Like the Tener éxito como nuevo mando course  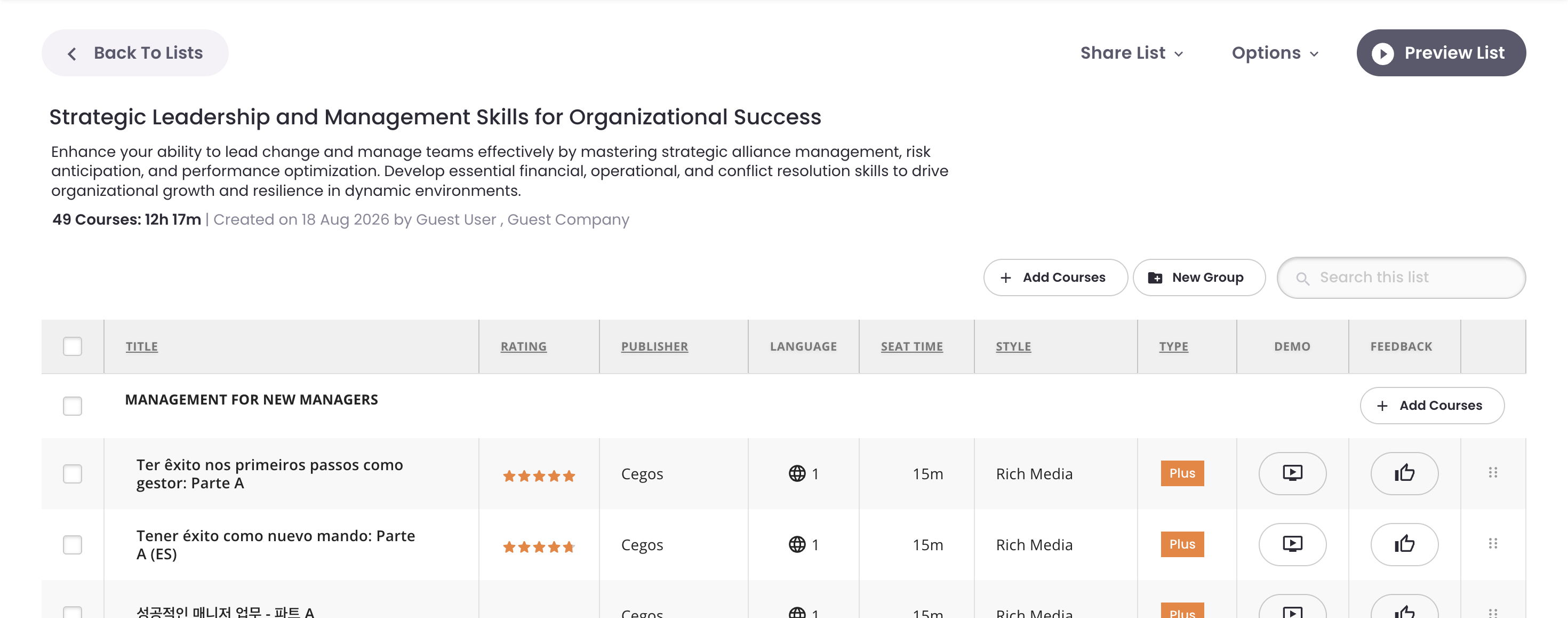(1404, 544)
